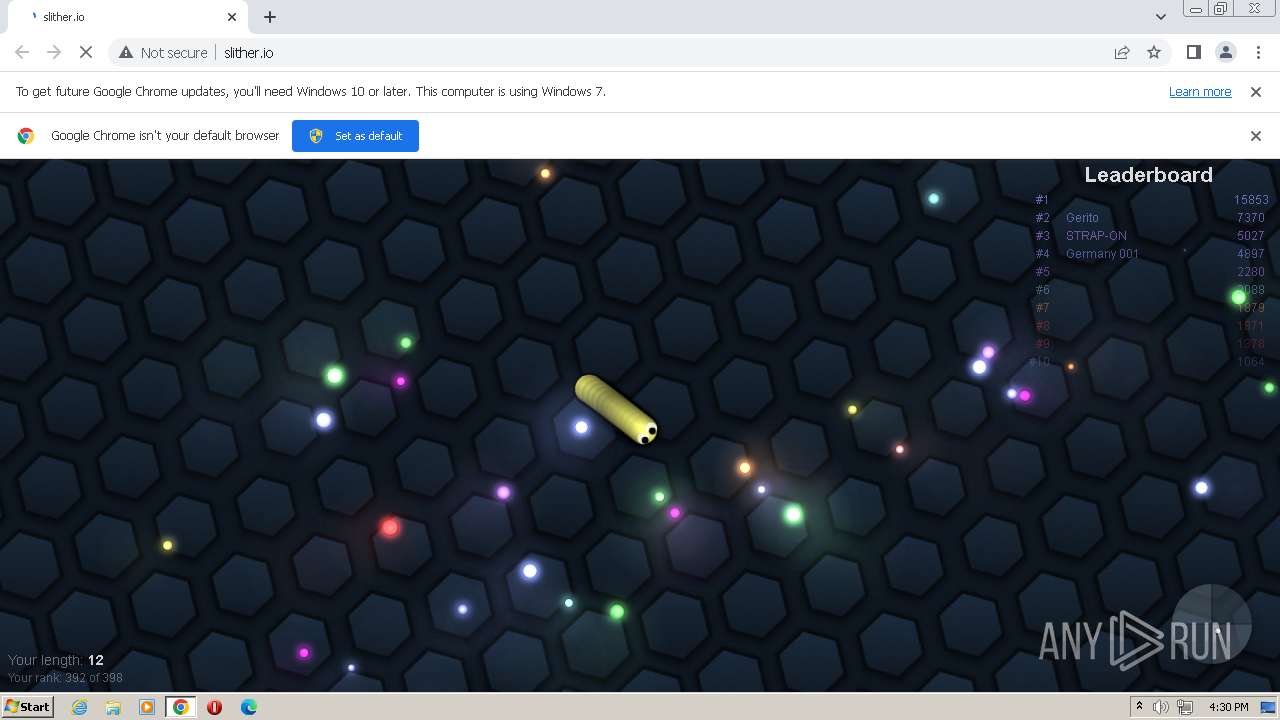Launch Microsoft Edge from taskbar
Image resolution: width=1280 pixels, height=720 pixels.
point(248,707)
